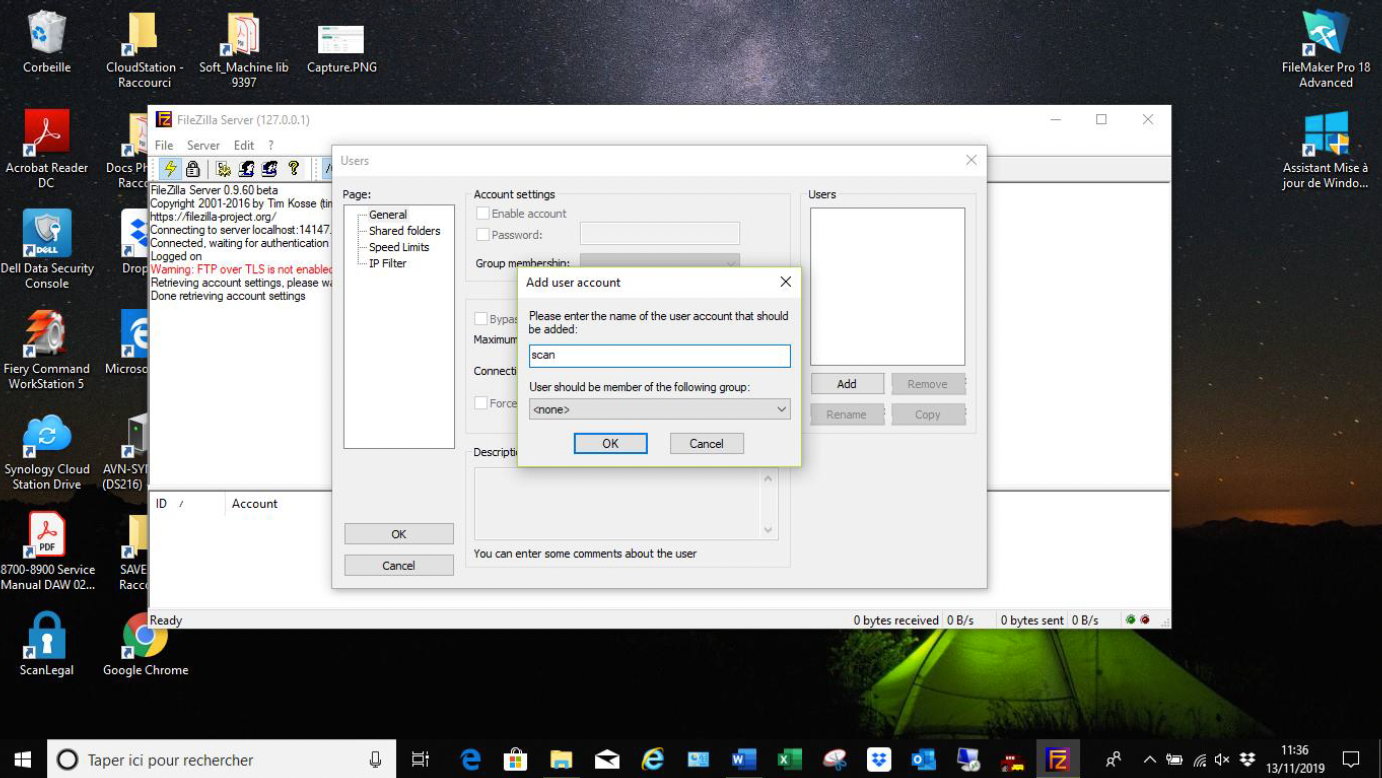Click the FileZilla Server taskbar icon
The width and height of the screenshot is (1382, 778).
point(1057,760)
